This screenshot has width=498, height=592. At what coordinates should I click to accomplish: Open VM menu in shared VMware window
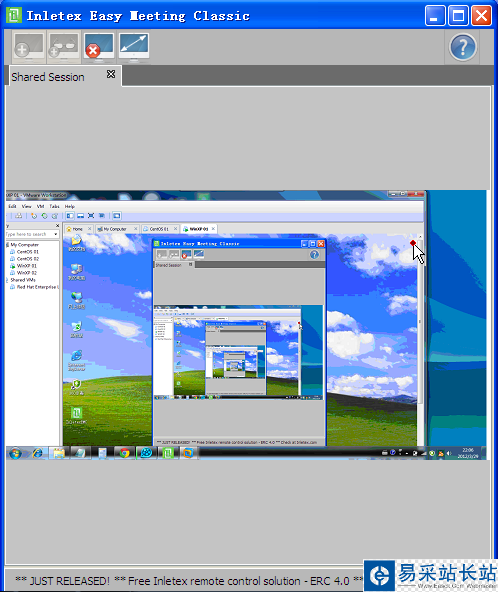click(x=40, y=207)
